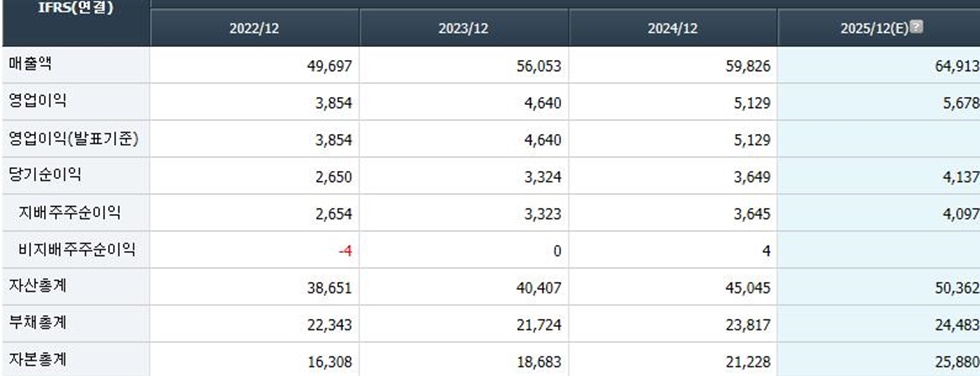Click the 당기순이익 row label

[45, 174]
